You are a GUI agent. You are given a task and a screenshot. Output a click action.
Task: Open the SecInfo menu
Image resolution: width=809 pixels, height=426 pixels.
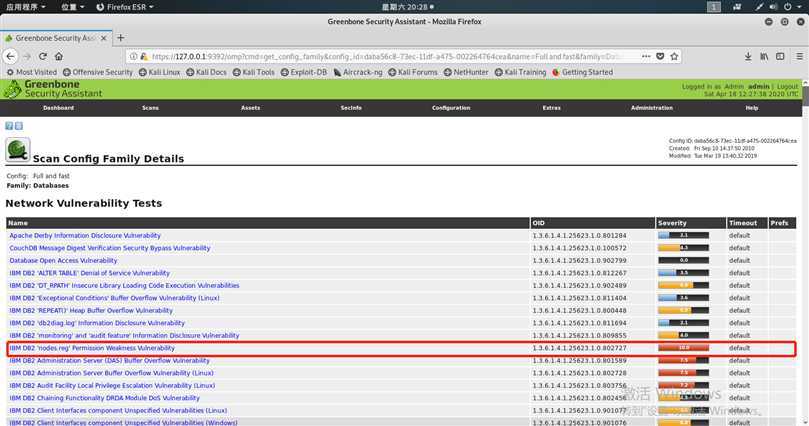point(351,108)
